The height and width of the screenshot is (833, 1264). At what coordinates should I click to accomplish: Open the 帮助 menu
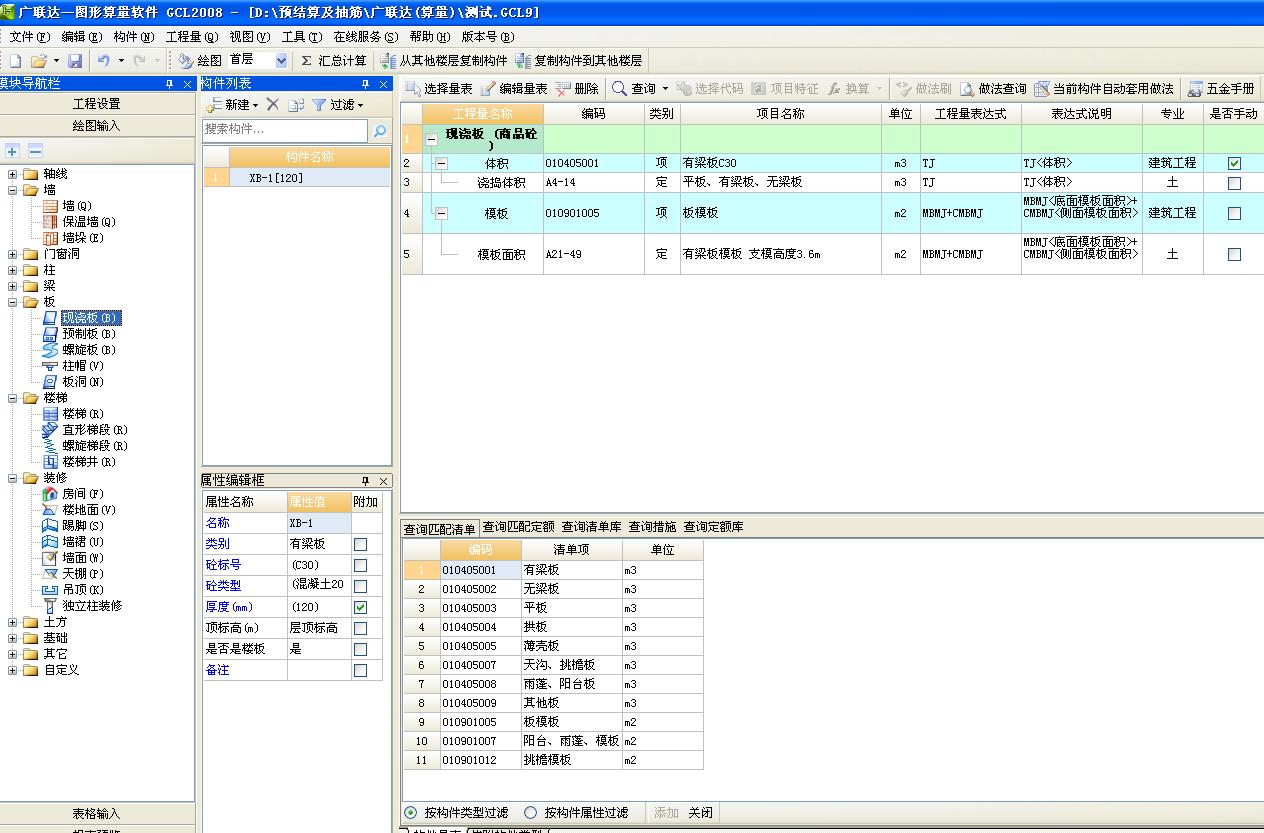(x=429, y=37)
